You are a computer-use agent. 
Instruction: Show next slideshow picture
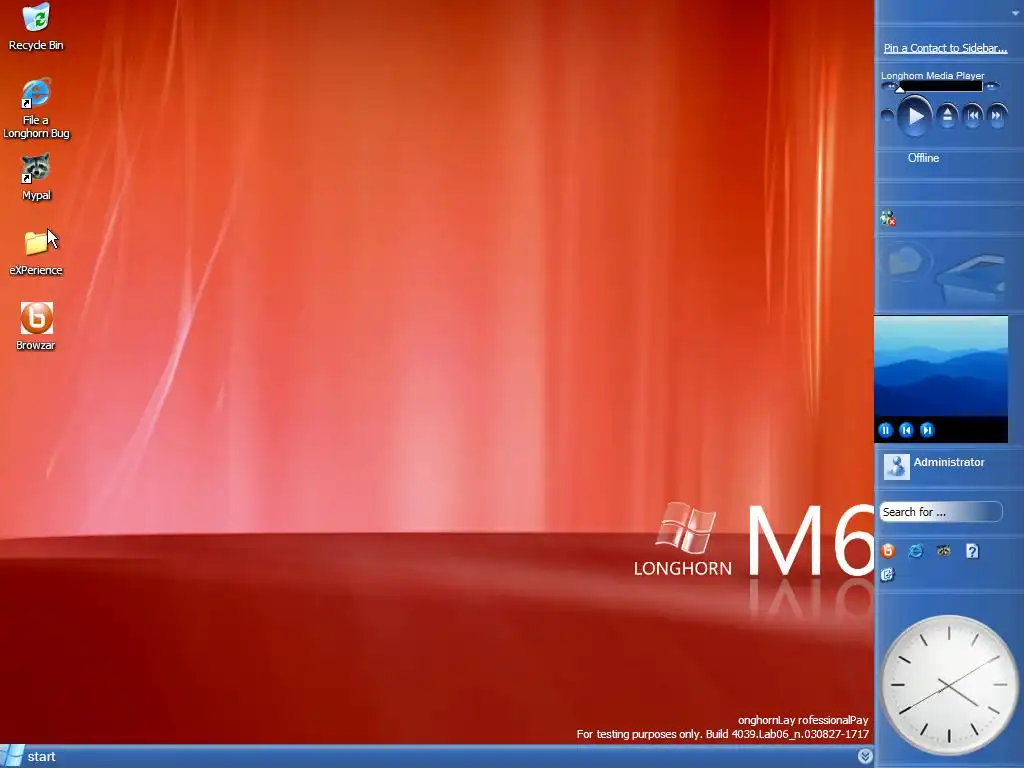(x=927, y=430)
